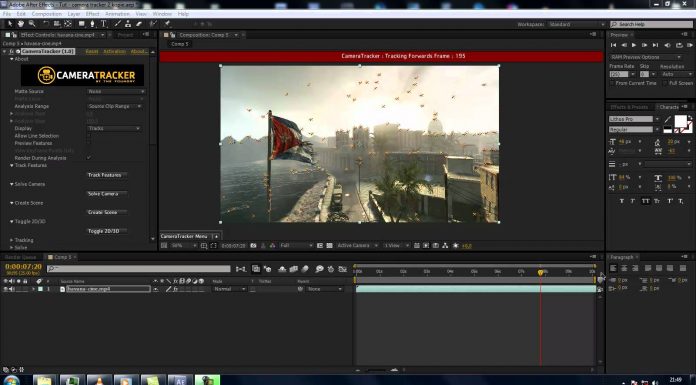Image resolution: width=696 pixels, height=385 pixels.
Task: Click the Brainstorm icon in timeline
Action: coord(319,269)
